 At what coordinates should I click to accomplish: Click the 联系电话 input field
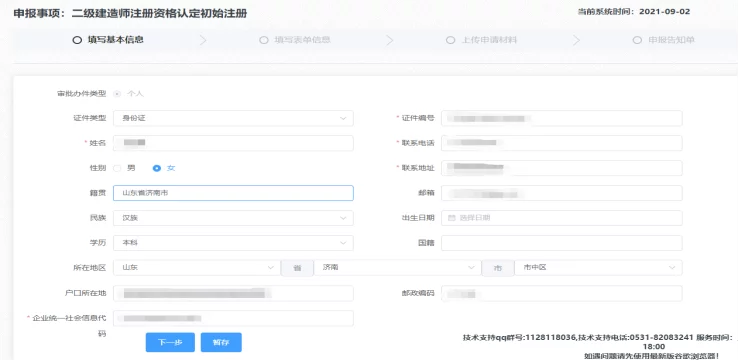(x=562, y=143)
